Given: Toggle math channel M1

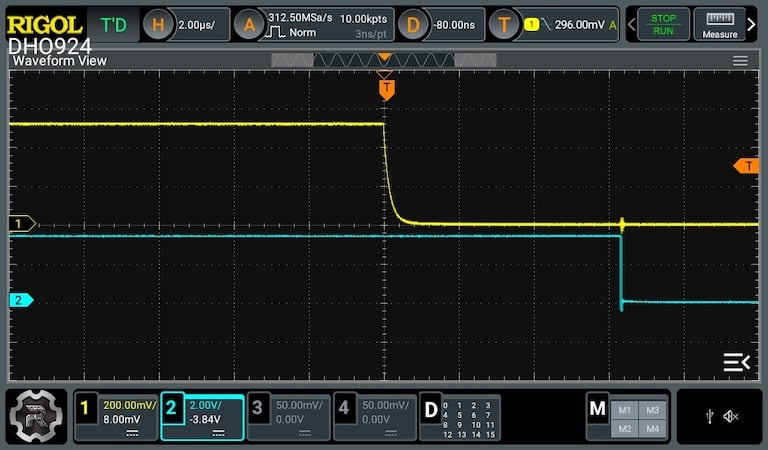Looking at the screenshot, I should [624, 410].
